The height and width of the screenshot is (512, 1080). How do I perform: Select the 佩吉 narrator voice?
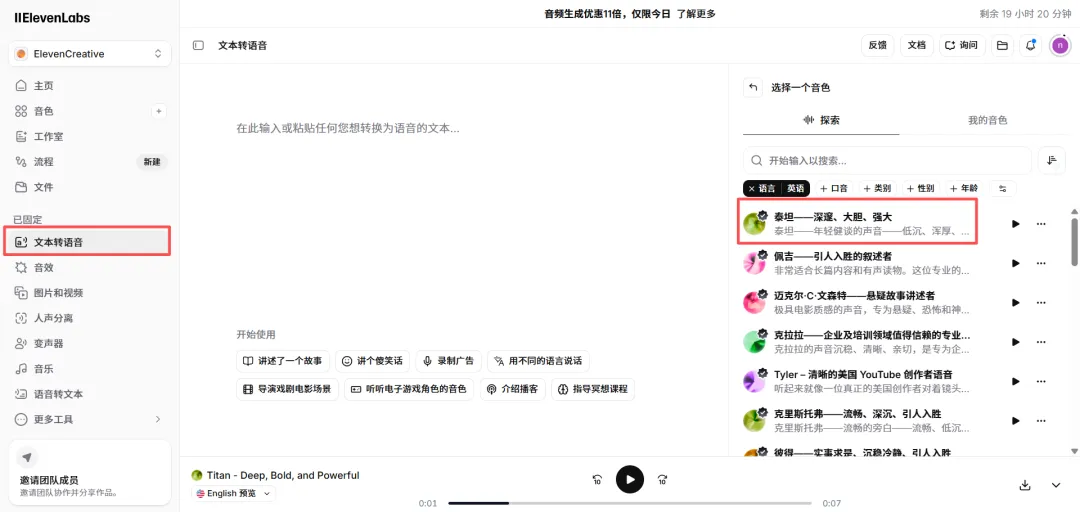click(x=858, y=263)
